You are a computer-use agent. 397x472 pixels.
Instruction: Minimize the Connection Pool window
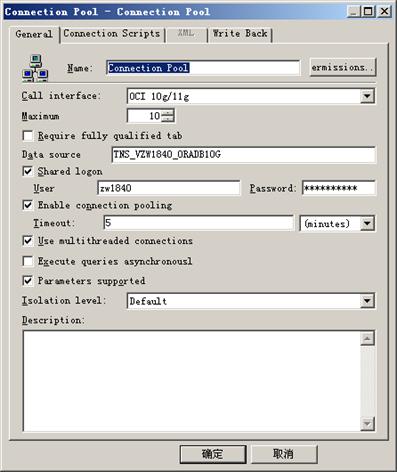tap(354, 12)
